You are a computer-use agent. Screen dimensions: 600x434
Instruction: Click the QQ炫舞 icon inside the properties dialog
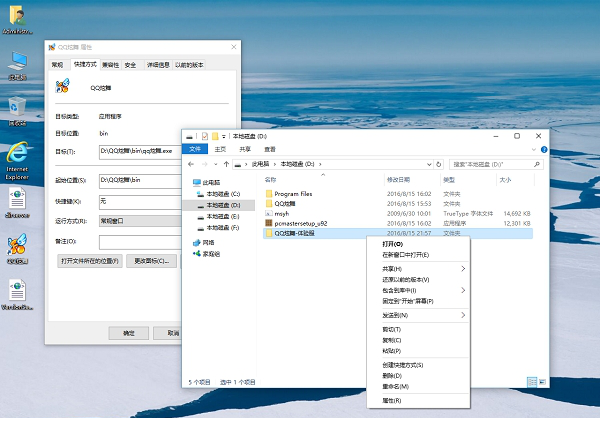pos(62,86)
